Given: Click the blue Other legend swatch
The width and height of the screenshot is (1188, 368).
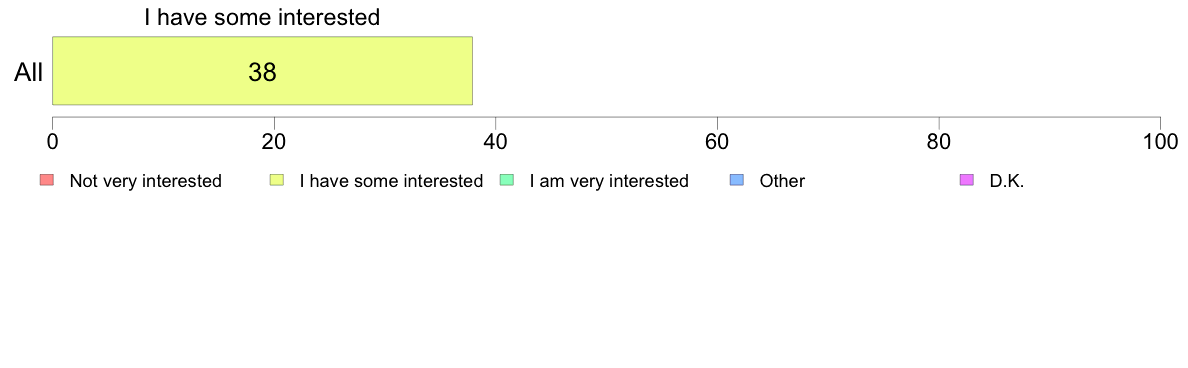Looking at the screenshot, I should click(736, 180).
